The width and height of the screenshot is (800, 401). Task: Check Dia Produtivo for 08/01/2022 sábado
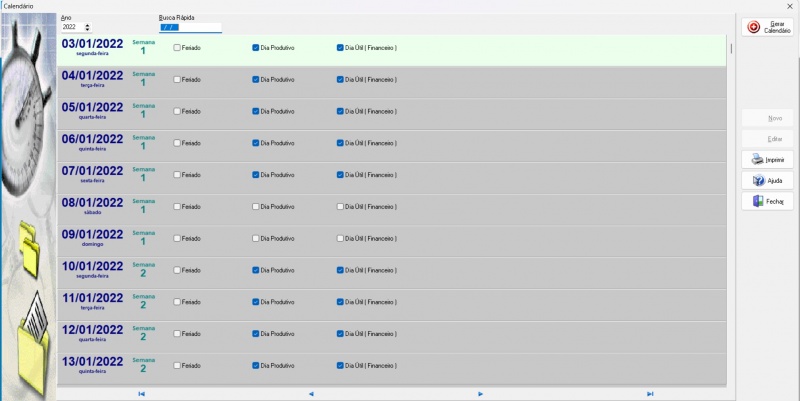256,207
